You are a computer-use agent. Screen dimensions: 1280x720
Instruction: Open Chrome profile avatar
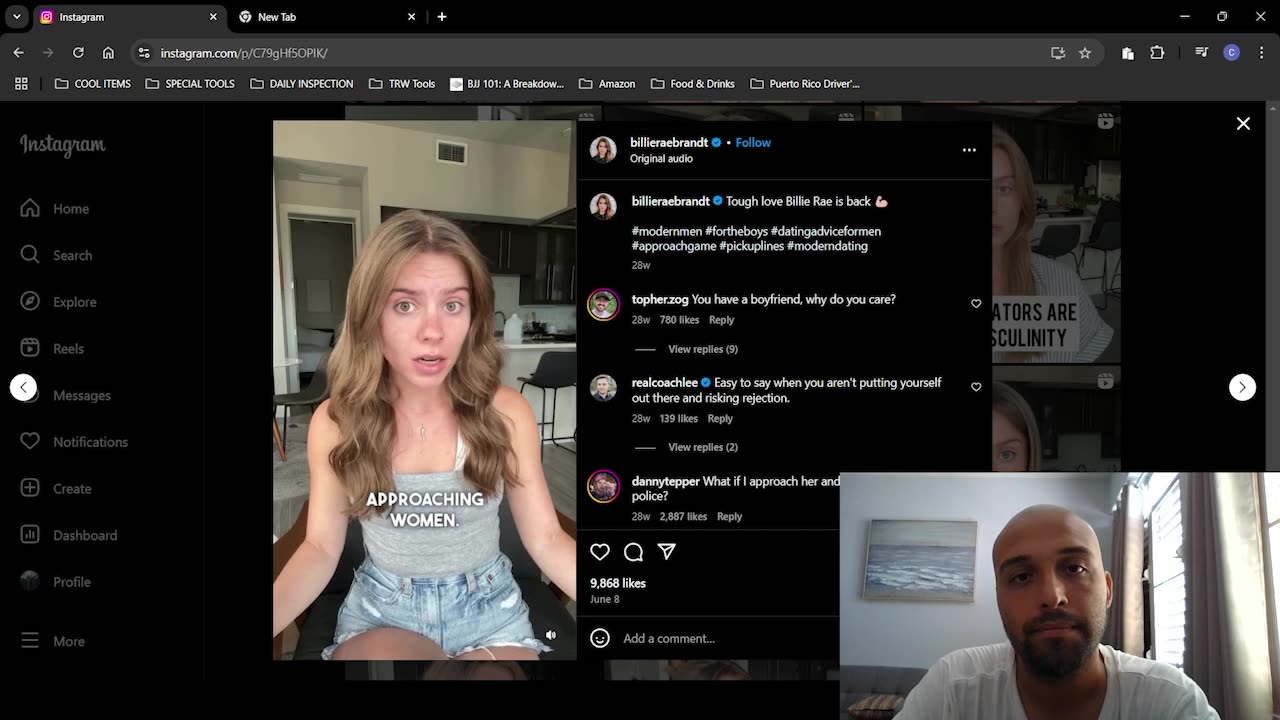(x=1232, y=53)
